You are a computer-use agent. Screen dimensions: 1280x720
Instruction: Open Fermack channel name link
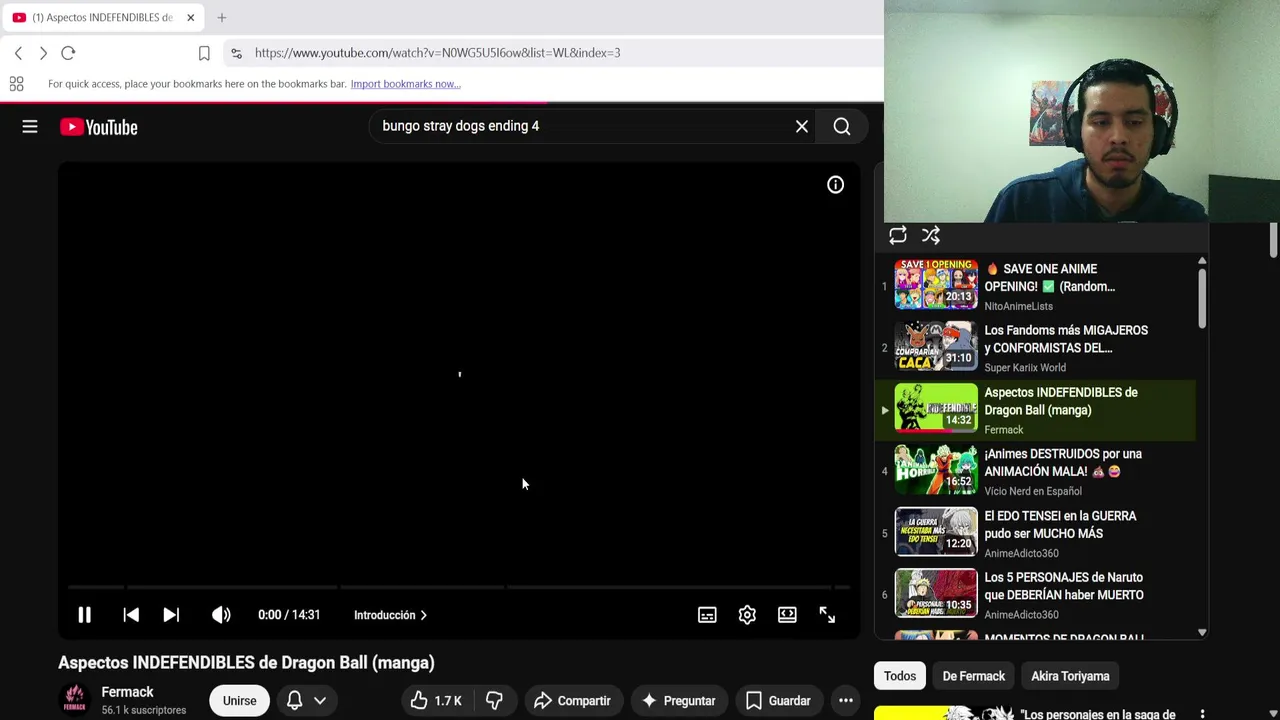click(127, 692)
